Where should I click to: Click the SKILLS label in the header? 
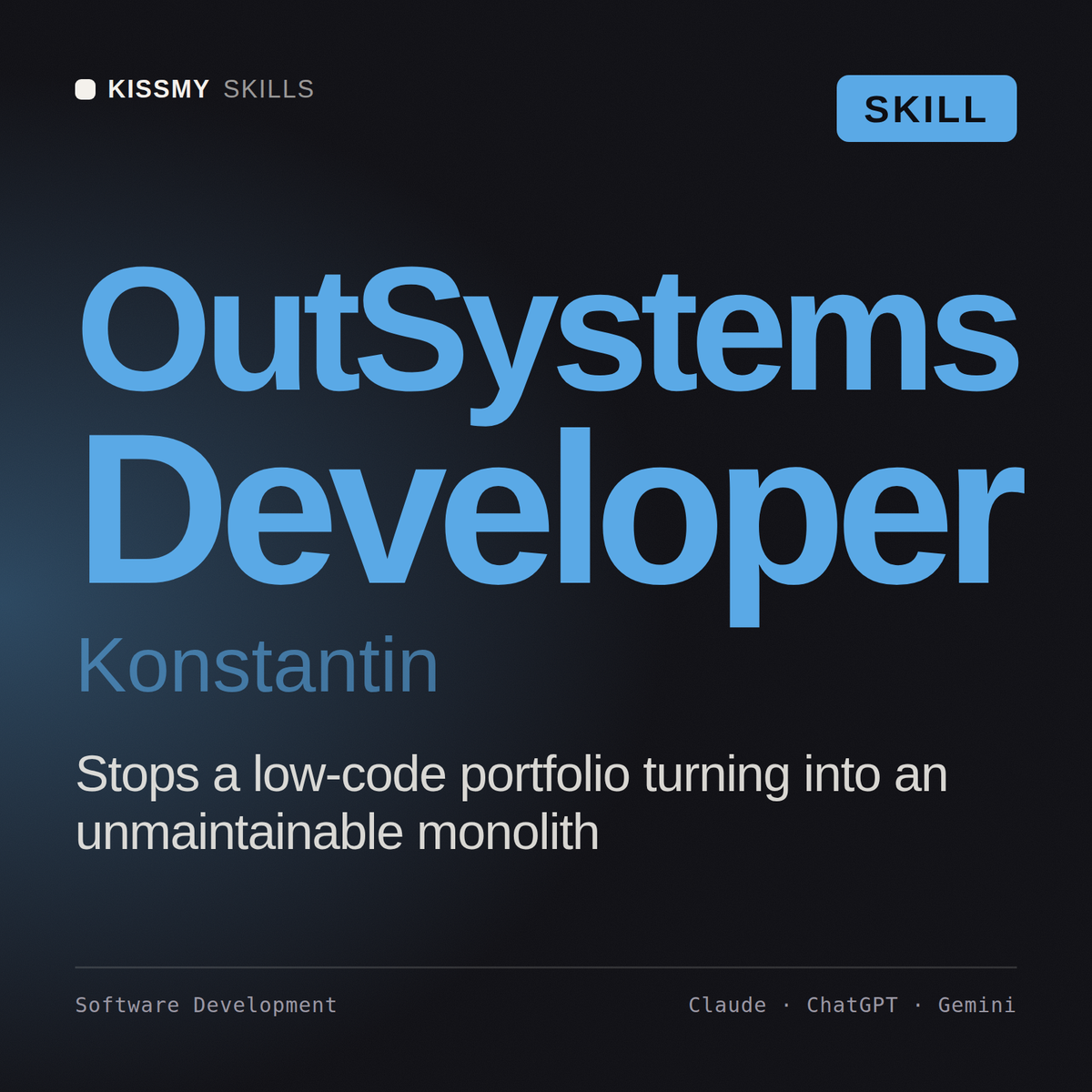coord(268,89)
